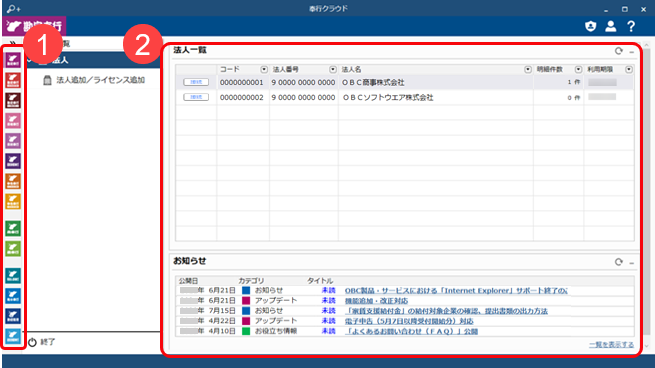Select the 法人 menu header in navigation
655x368 pixels.
[94, 60]
